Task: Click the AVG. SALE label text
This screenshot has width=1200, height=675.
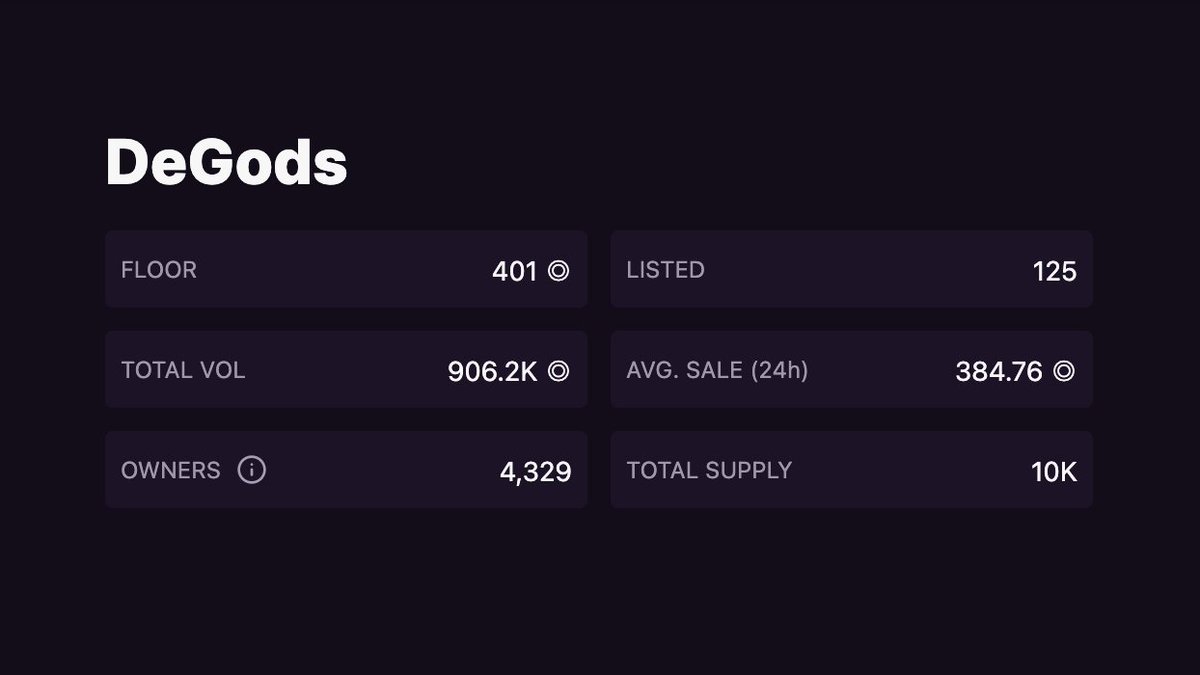Action: point(684,370)
